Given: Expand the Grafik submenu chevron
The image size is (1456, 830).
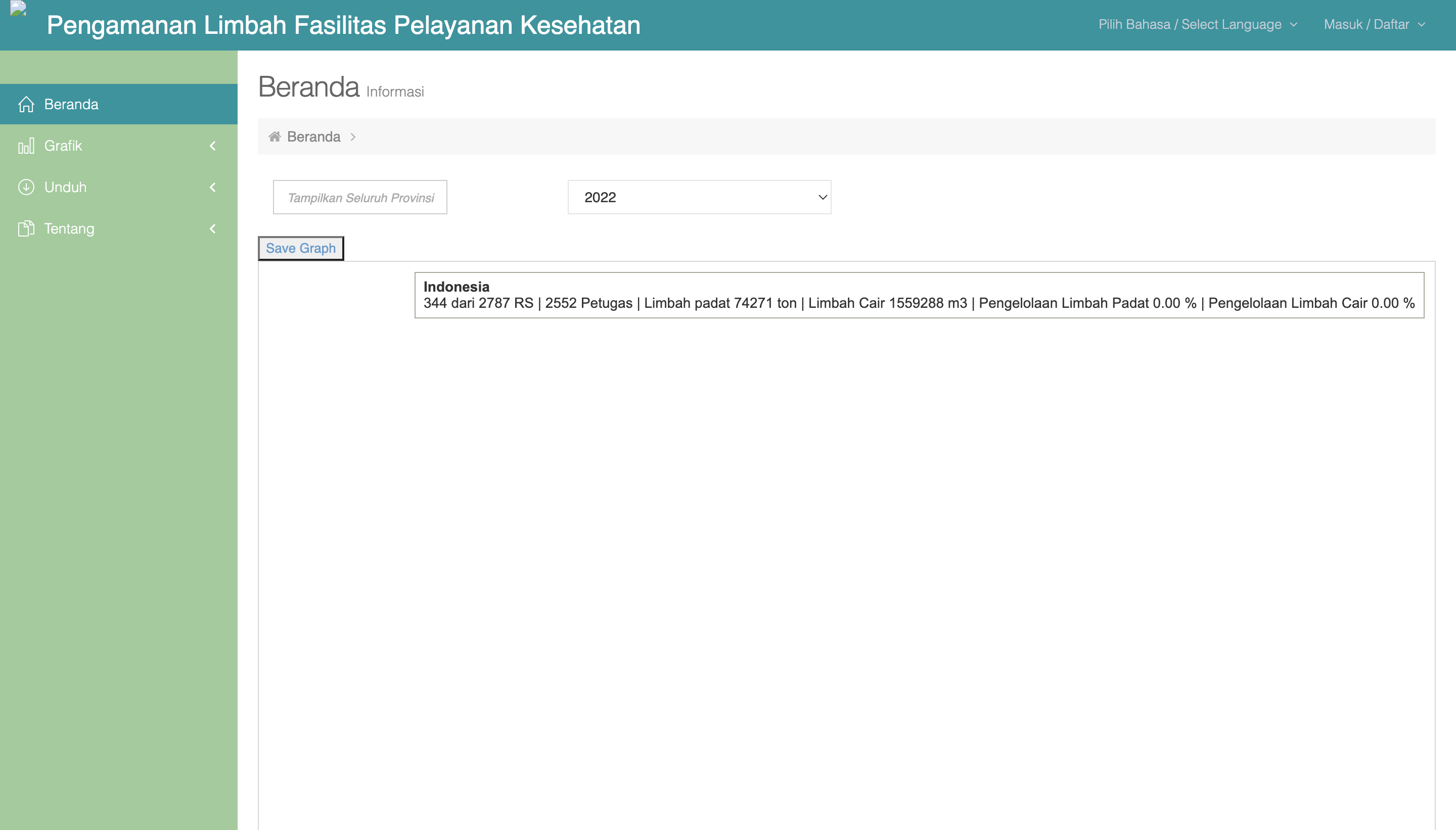Looking at the screenshot, I should [213, 146].
